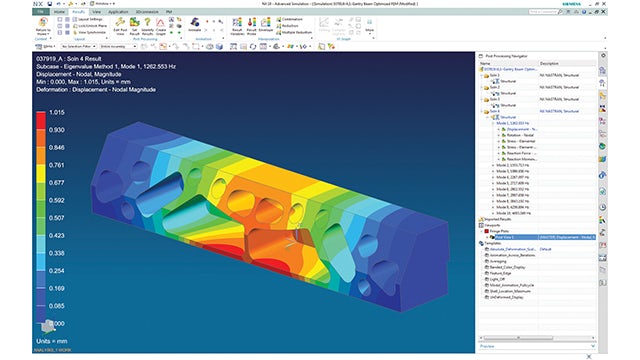Select the Results ribbon tab
The width and height of the screenshot is (640, 360).
pyautogui.click(x=78, y=12)
